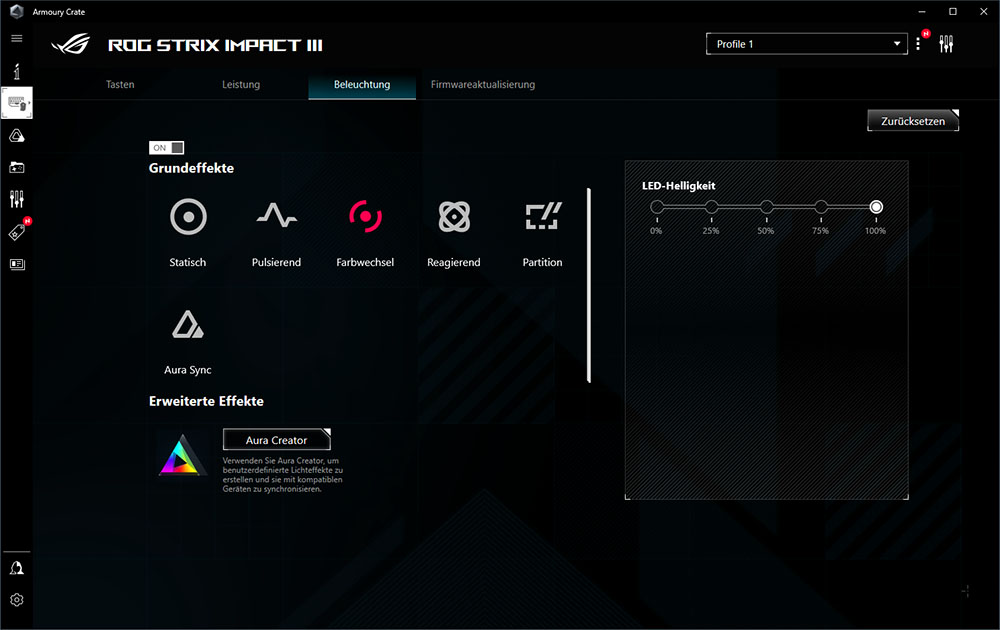Click the Armoury Crate title bar icon
Viewport: 1000px width, 630px height.
tap(17, 11)
